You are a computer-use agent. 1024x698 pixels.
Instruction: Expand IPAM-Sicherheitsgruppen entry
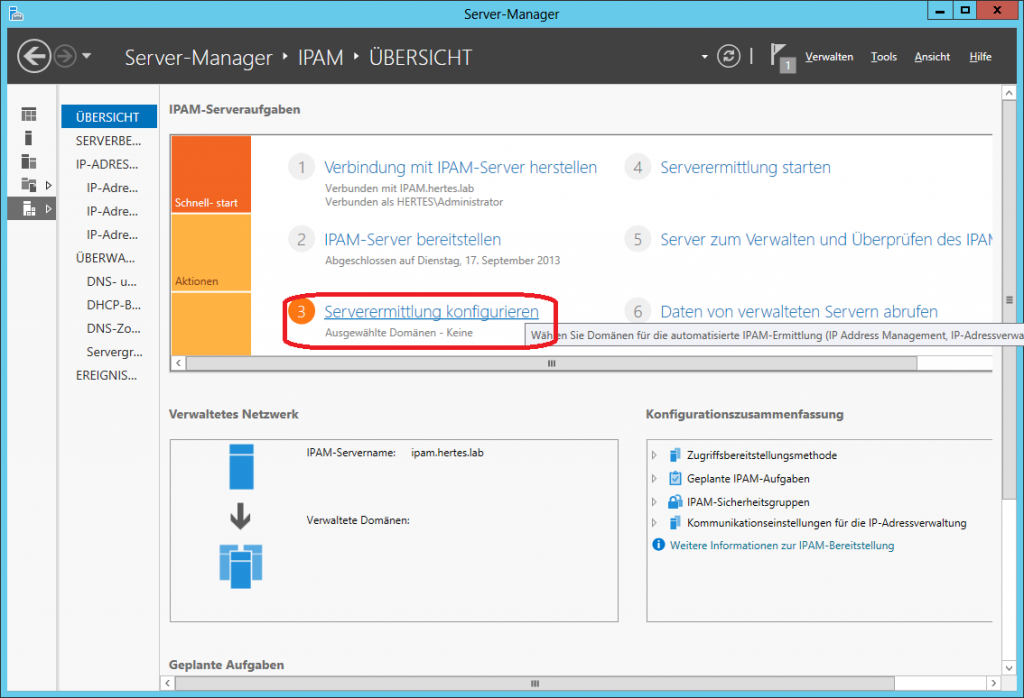coord(655,501)
